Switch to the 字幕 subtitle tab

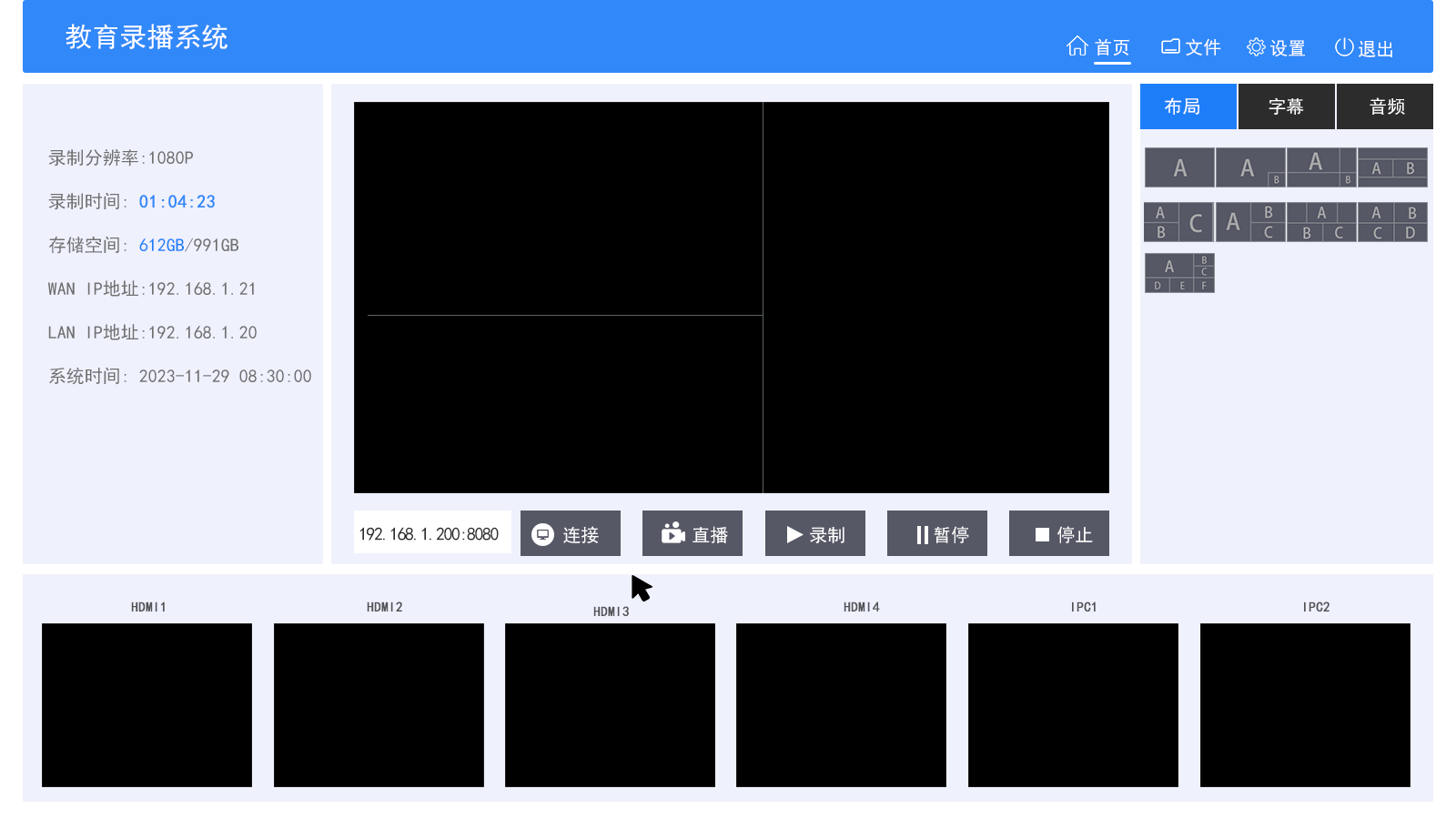(1286, 106)
